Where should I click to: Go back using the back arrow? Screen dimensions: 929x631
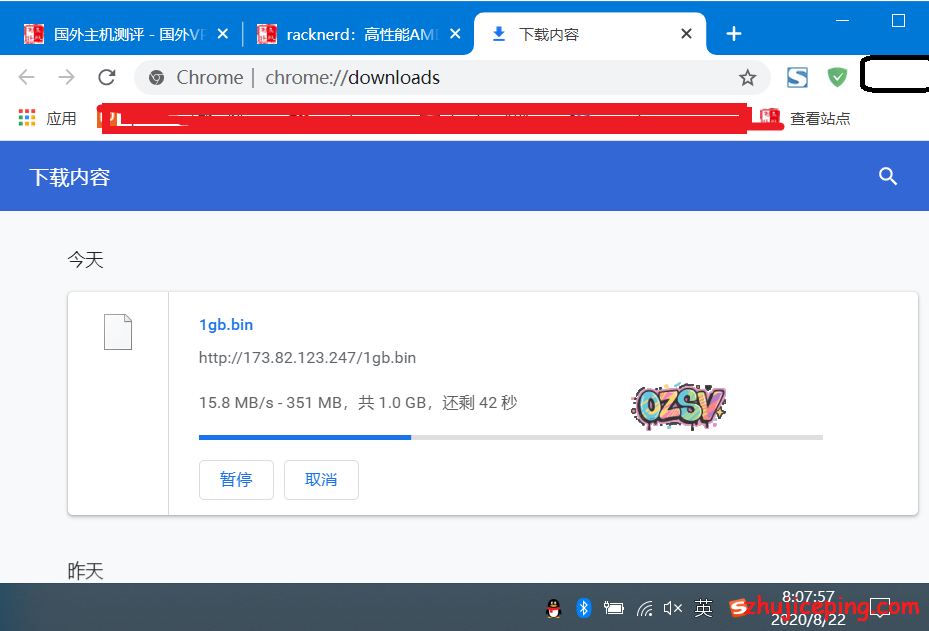click(27, 77)
